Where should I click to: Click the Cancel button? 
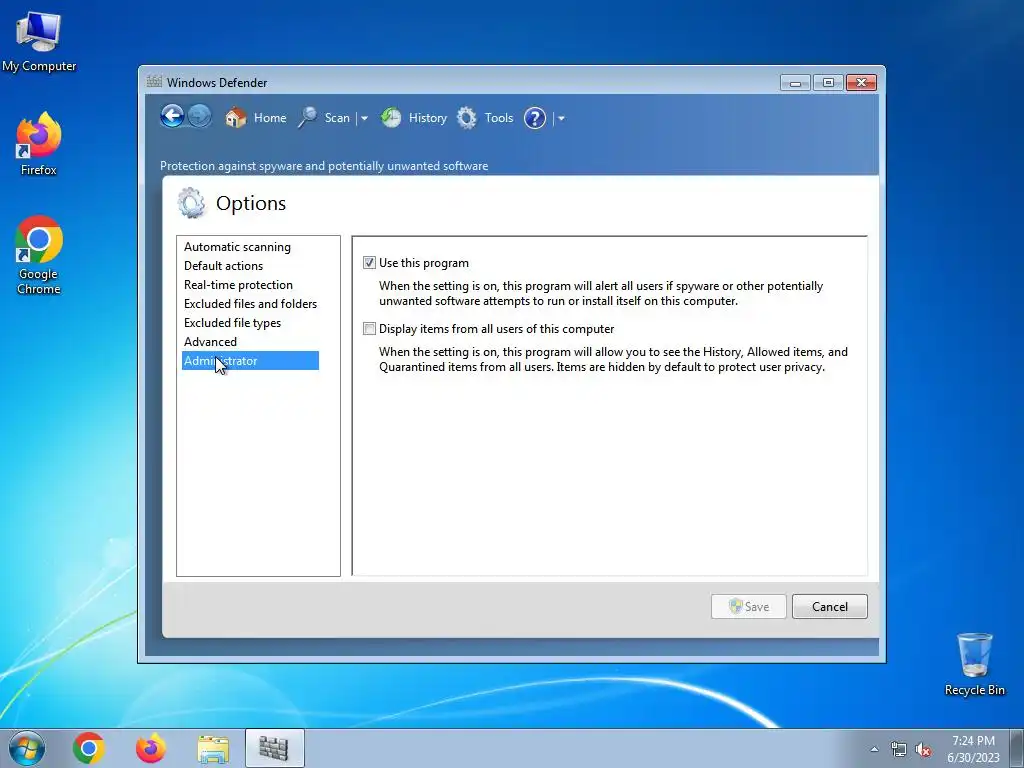click(x=830, y=607)
